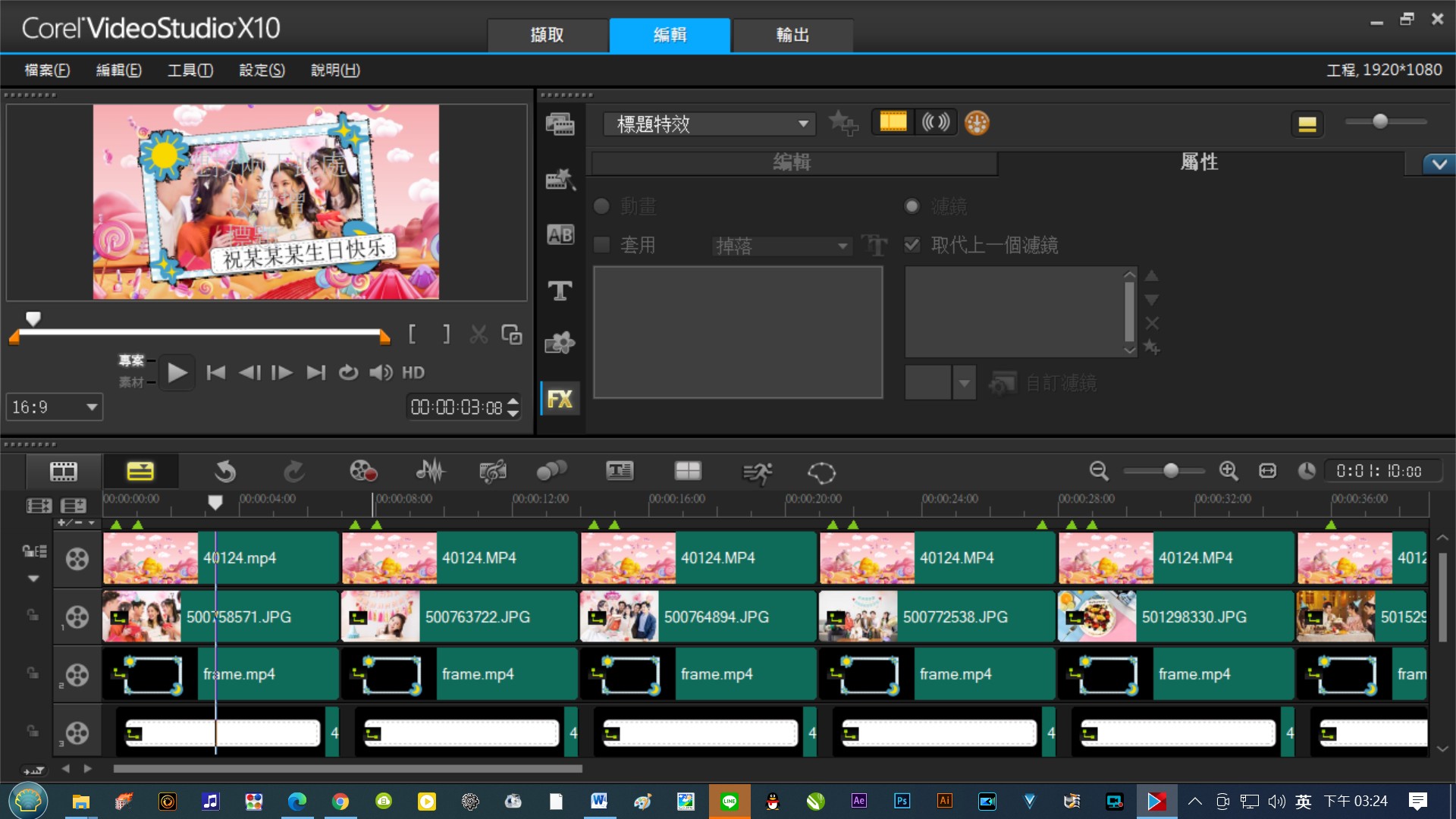Check the 套用 checkbox
This screenshot has width=1456, height=819.
click(601, 245)
